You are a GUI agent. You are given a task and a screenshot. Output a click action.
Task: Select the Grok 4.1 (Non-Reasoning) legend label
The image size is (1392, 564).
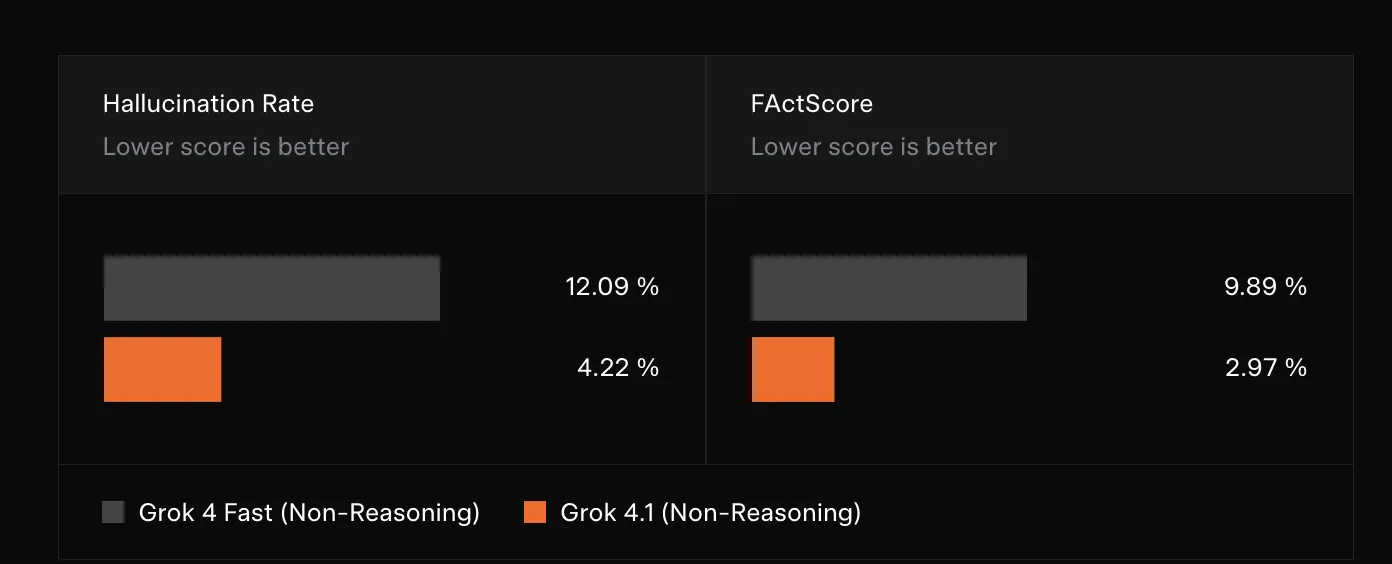point(710,513)
